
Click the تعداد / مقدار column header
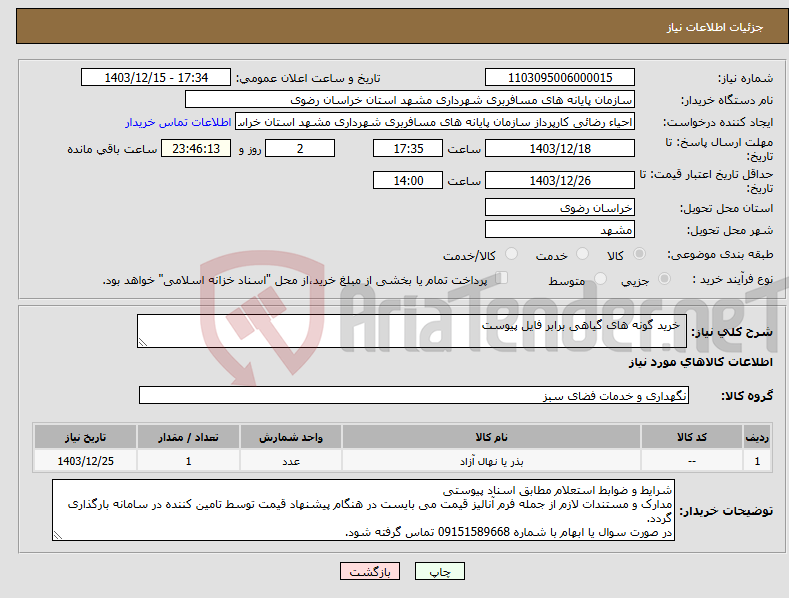[x=188, y=437]
